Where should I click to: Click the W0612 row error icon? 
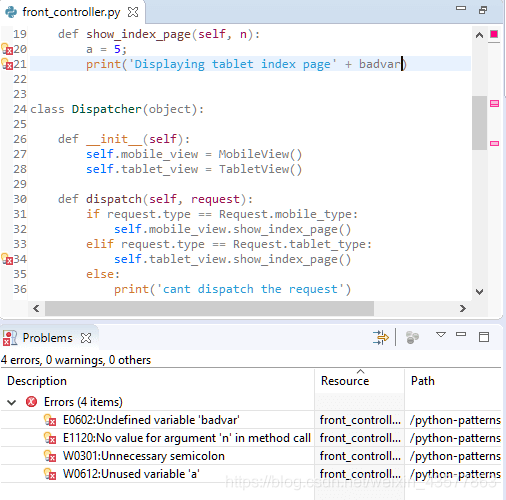(50, 474)
